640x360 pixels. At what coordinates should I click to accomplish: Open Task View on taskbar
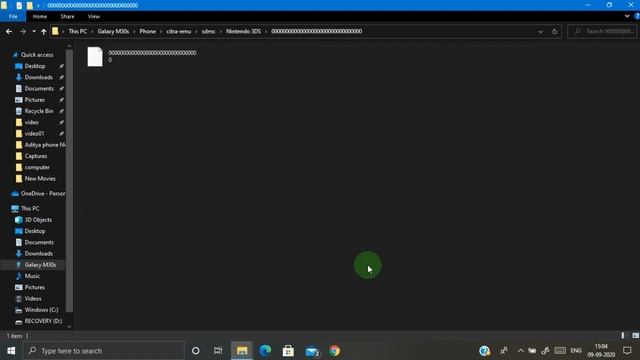218,351
